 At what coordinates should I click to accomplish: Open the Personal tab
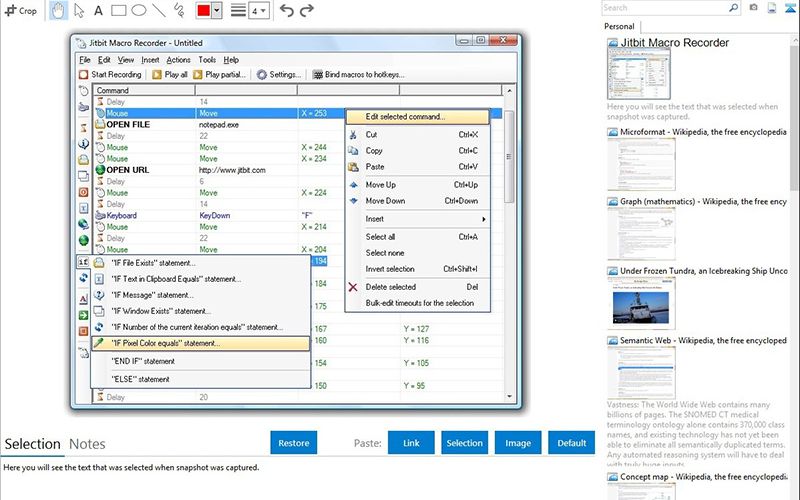click(619, 27)
